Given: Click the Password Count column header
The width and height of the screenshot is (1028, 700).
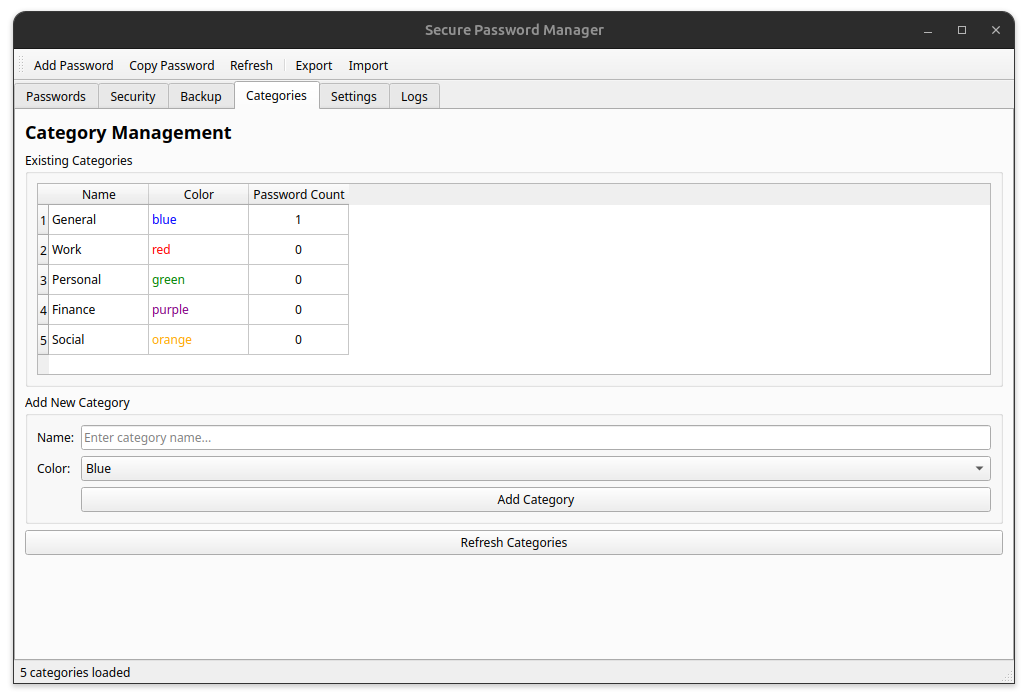Looking at the screenshot, I should [298, 195].
